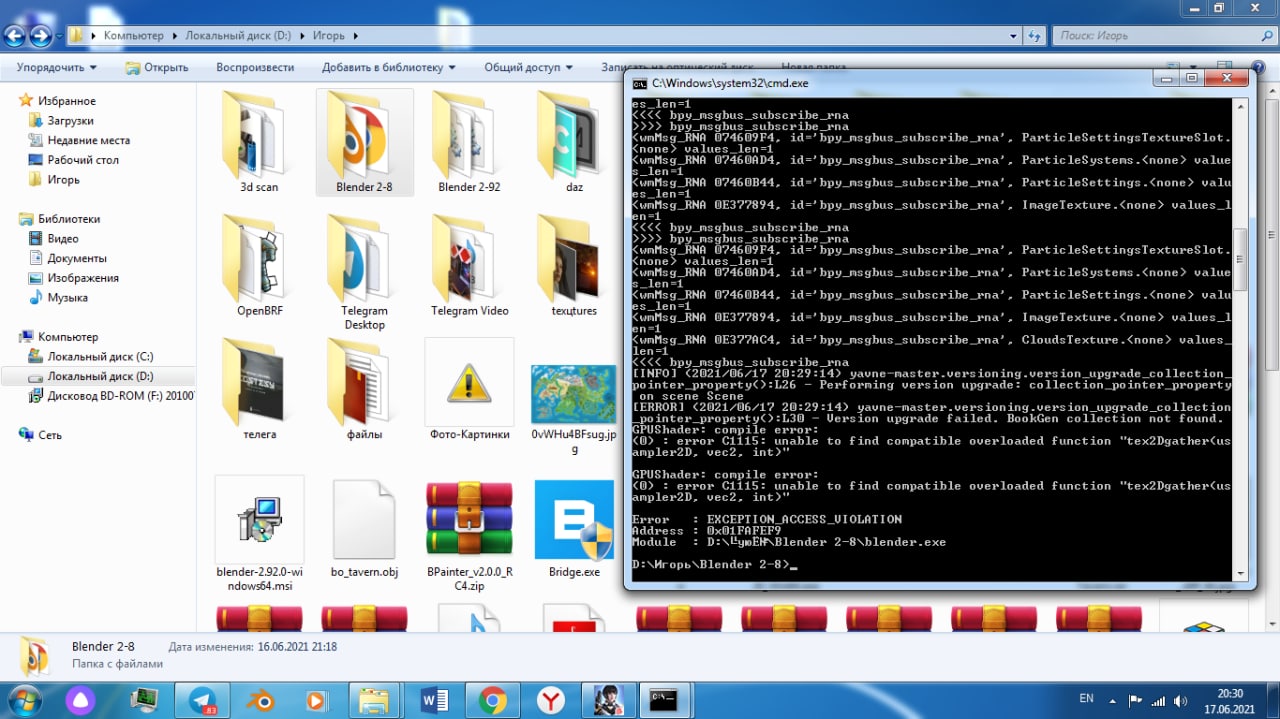This screenshot has width=1280, height=719.
Task: Select the Фото-Картинки shortcut with warning icon
Action: point(469,389)
